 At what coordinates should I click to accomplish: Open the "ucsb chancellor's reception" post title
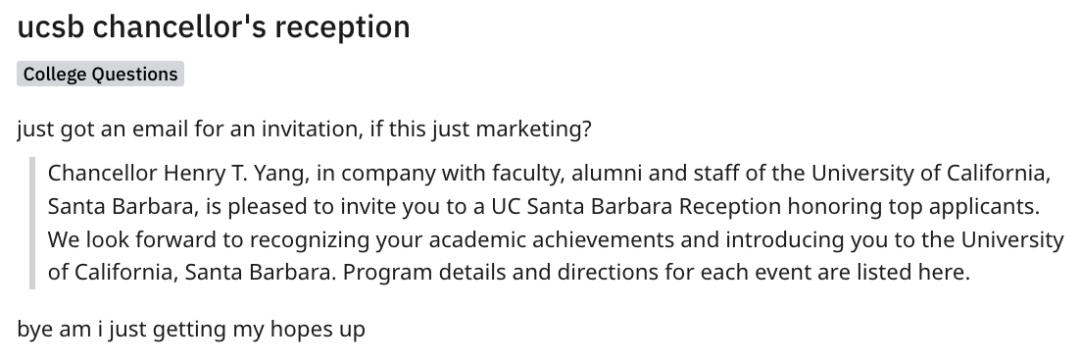click(214, 27)
